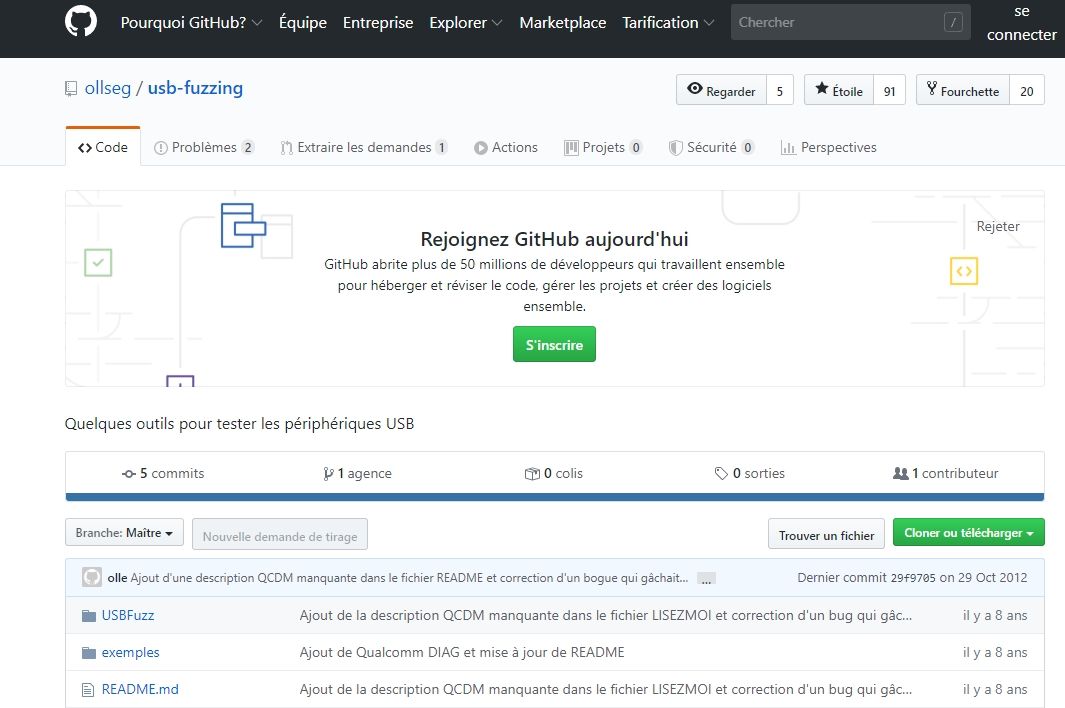Open commit hash 29f9705
1065x708 pixels.
913,578
